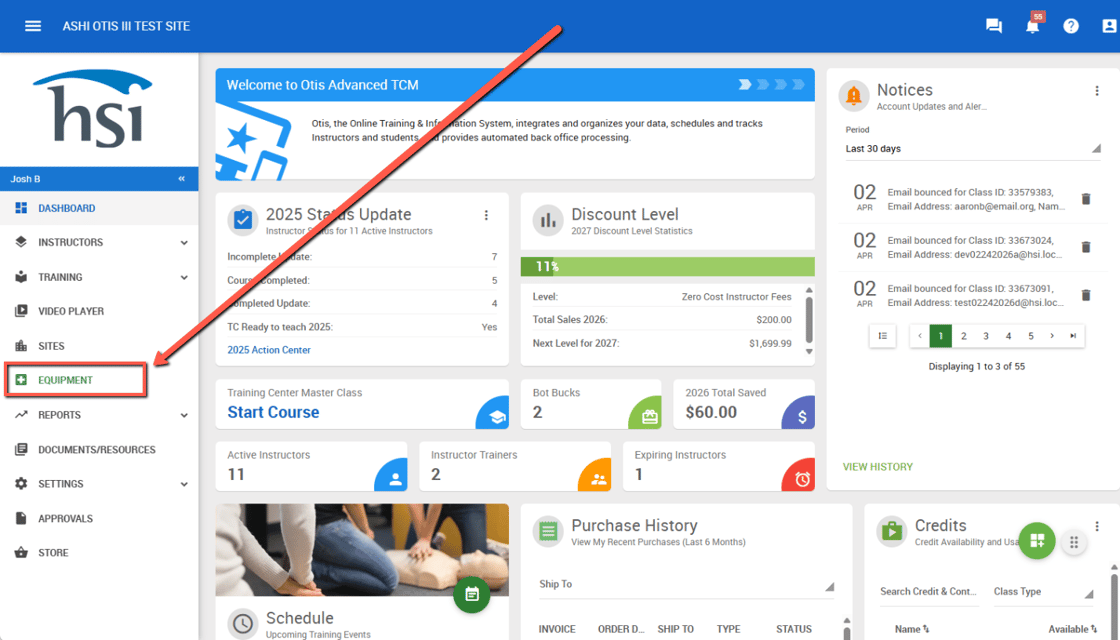Toggle the notices list view icon
The image size is (1120, 640).
pos(882,336)
